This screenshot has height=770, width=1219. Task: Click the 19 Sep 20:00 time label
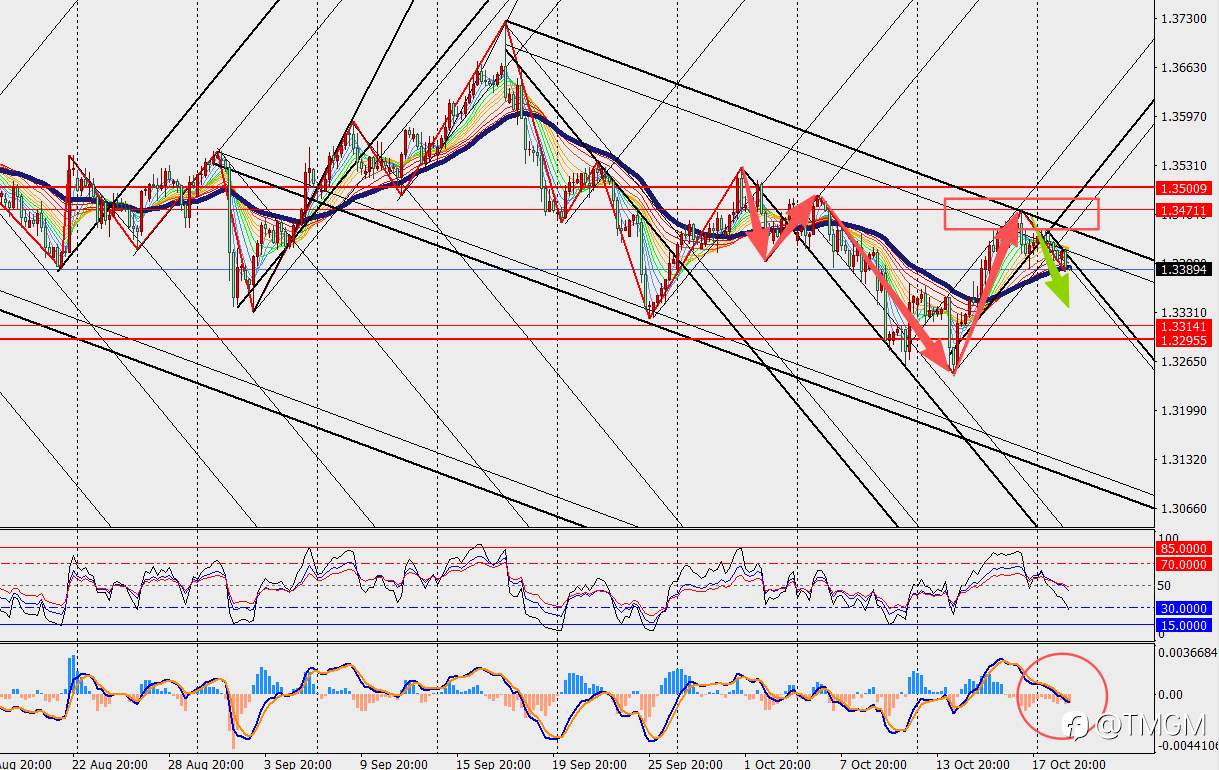590,763
